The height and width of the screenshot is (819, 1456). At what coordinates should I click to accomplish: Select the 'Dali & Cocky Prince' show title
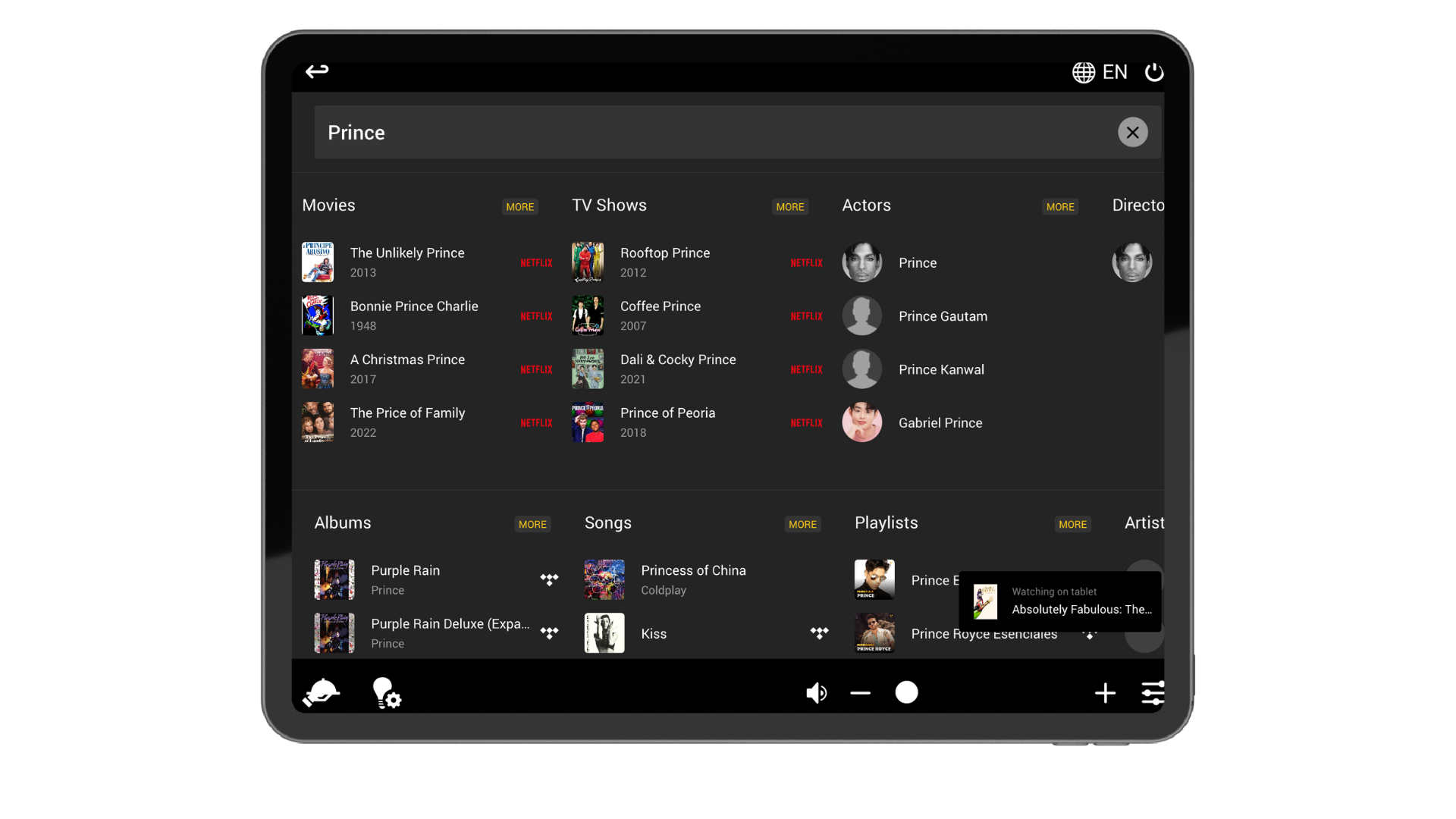coord(678,359)
